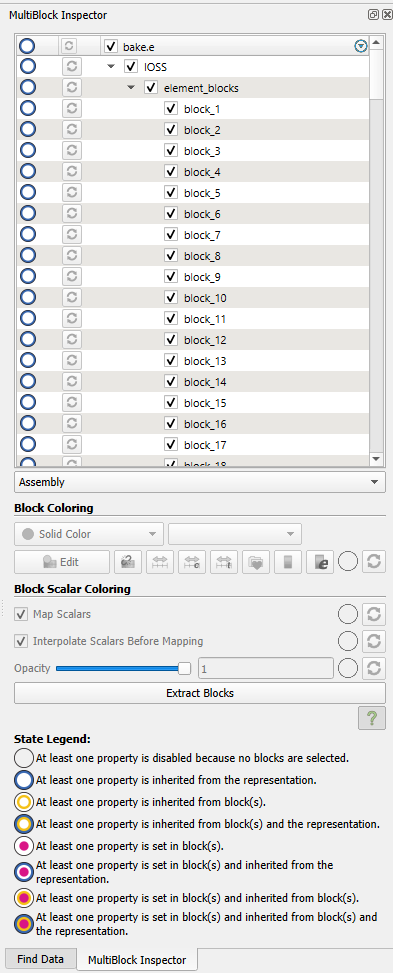Open the choose preset colormap icon
The width and height of the screenshot is (393, 973).
coord(256,562)
